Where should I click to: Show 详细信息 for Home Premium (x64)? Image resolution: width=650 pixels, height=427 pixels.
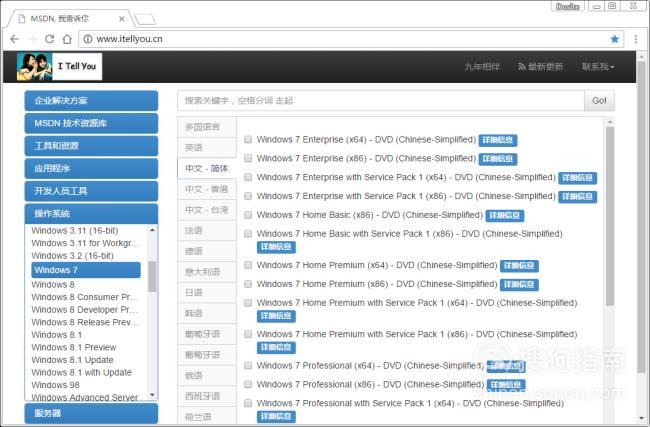click(519, 266)
